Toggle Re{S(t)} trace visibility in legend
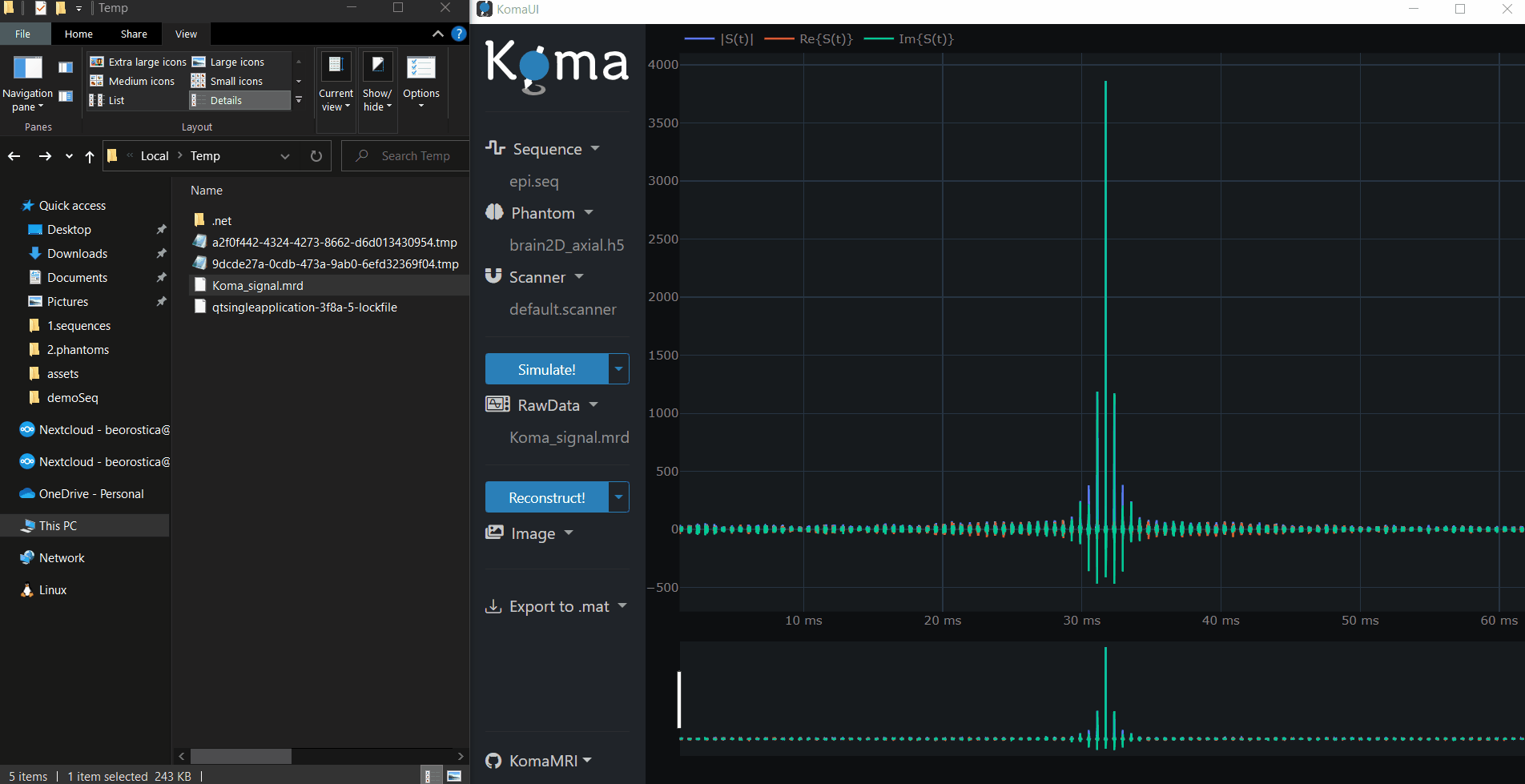 click(x=809, y=38)
